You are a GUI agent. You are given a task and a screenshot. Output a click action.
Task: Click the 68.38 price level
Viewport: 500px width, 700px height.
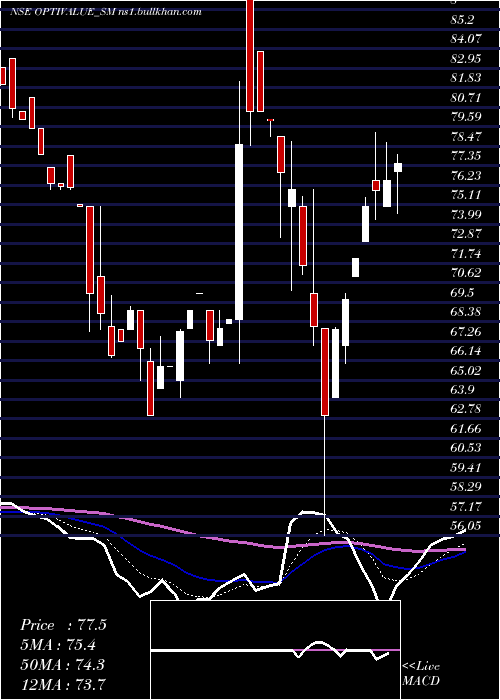click(x=466, y=312)
